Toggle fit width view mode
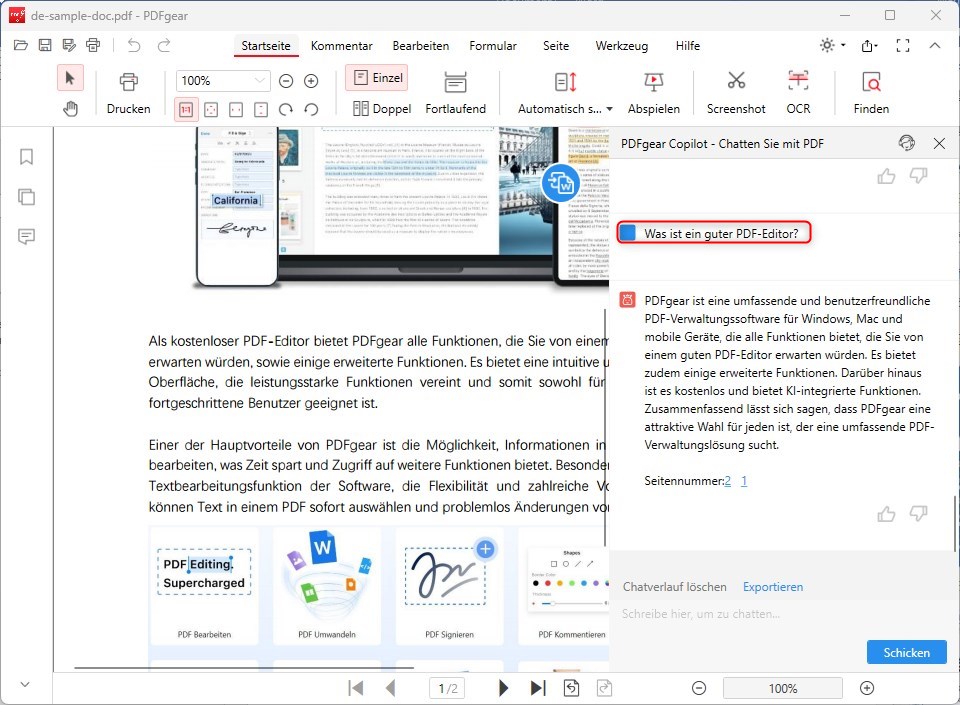The height and width of the screenshot is (705, 960). 236,110
